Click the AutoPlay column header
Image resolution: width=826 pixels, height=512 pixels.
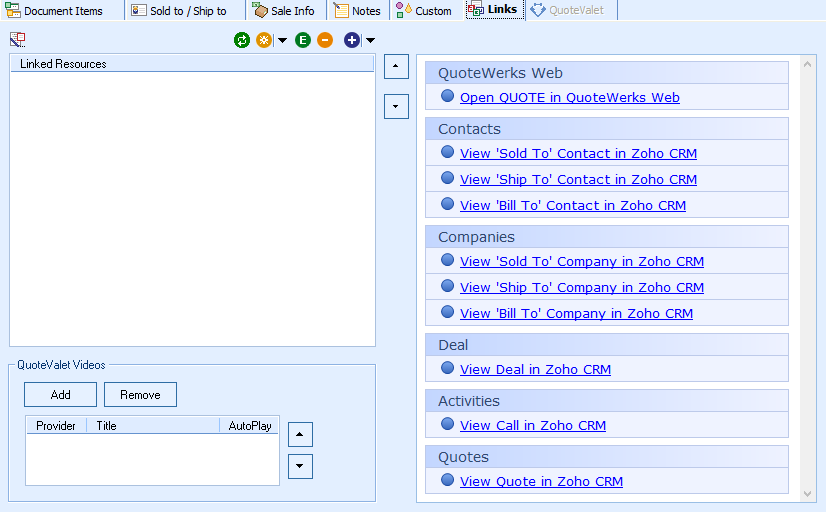click(250, 426)
